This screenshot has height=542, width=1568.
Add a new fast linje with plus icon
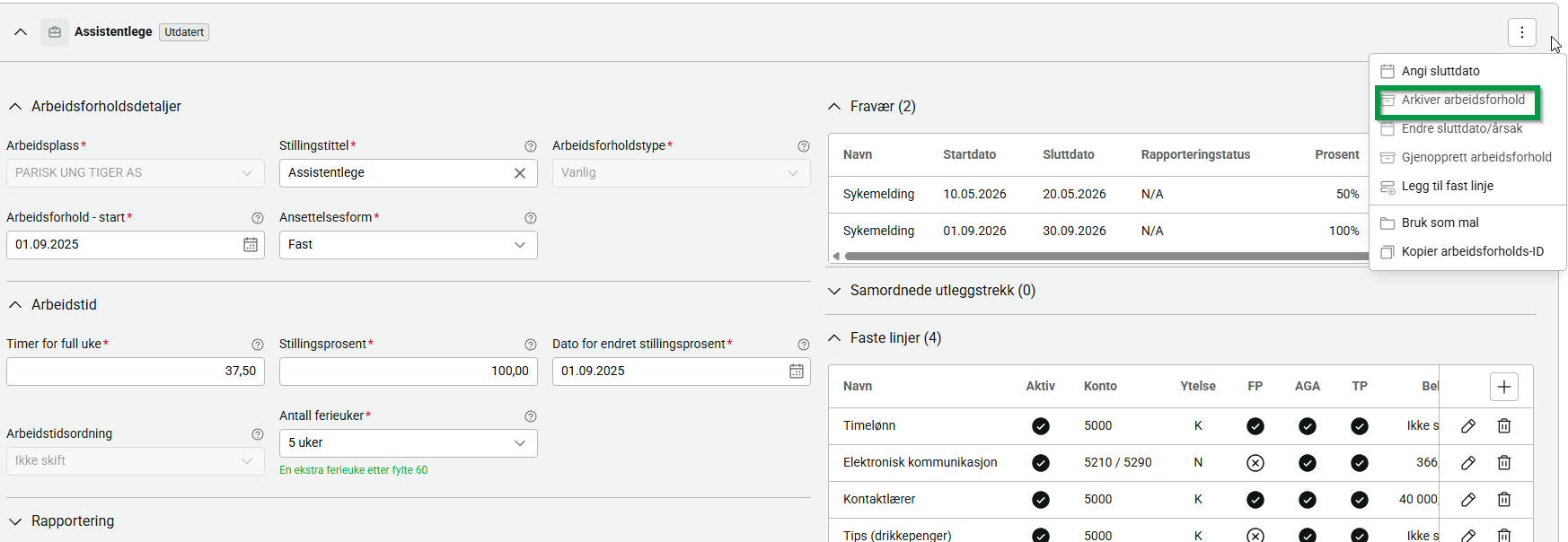[x=1504, y=387]
